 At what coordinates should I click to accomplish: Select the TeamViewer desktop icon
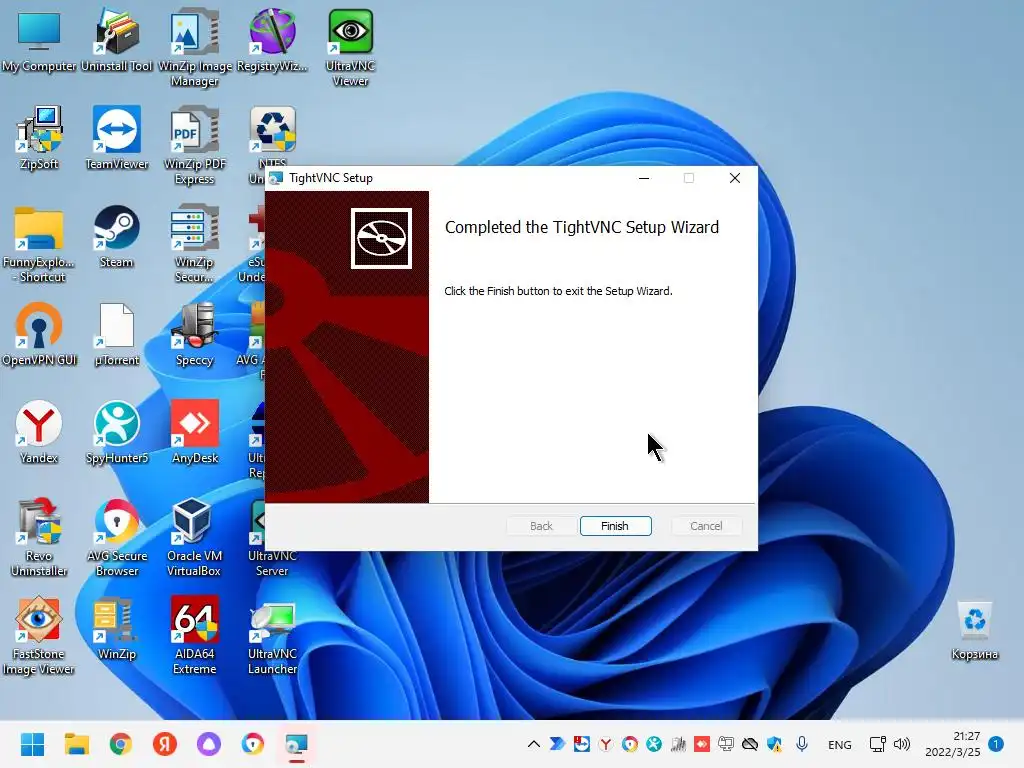[x=117, y=138]
